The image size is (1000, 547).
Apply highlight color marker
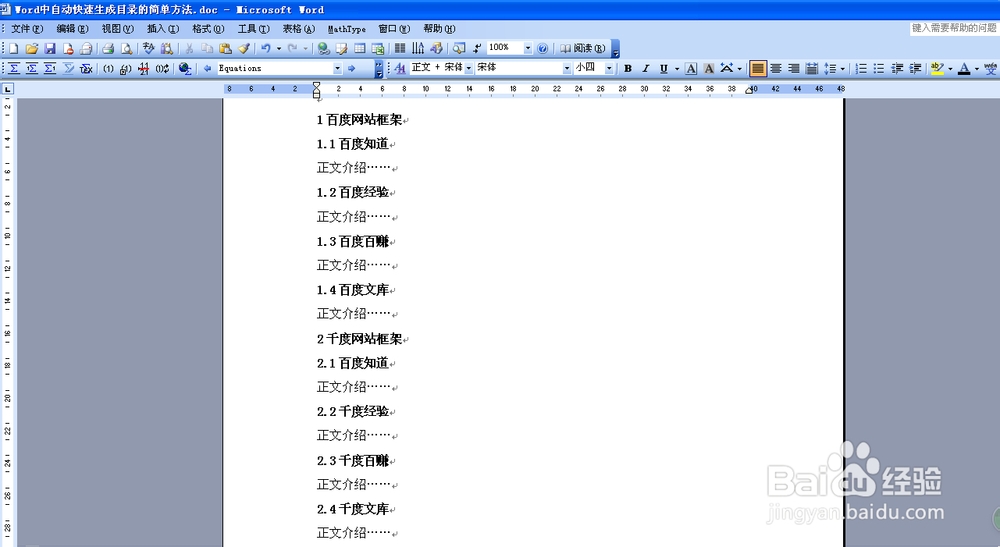937,68
